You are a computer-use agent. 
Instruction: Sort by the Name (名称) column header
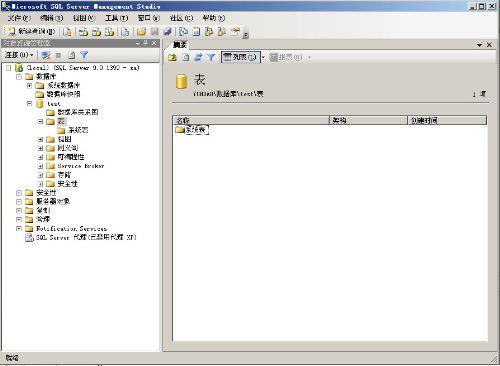pos(251,120)
